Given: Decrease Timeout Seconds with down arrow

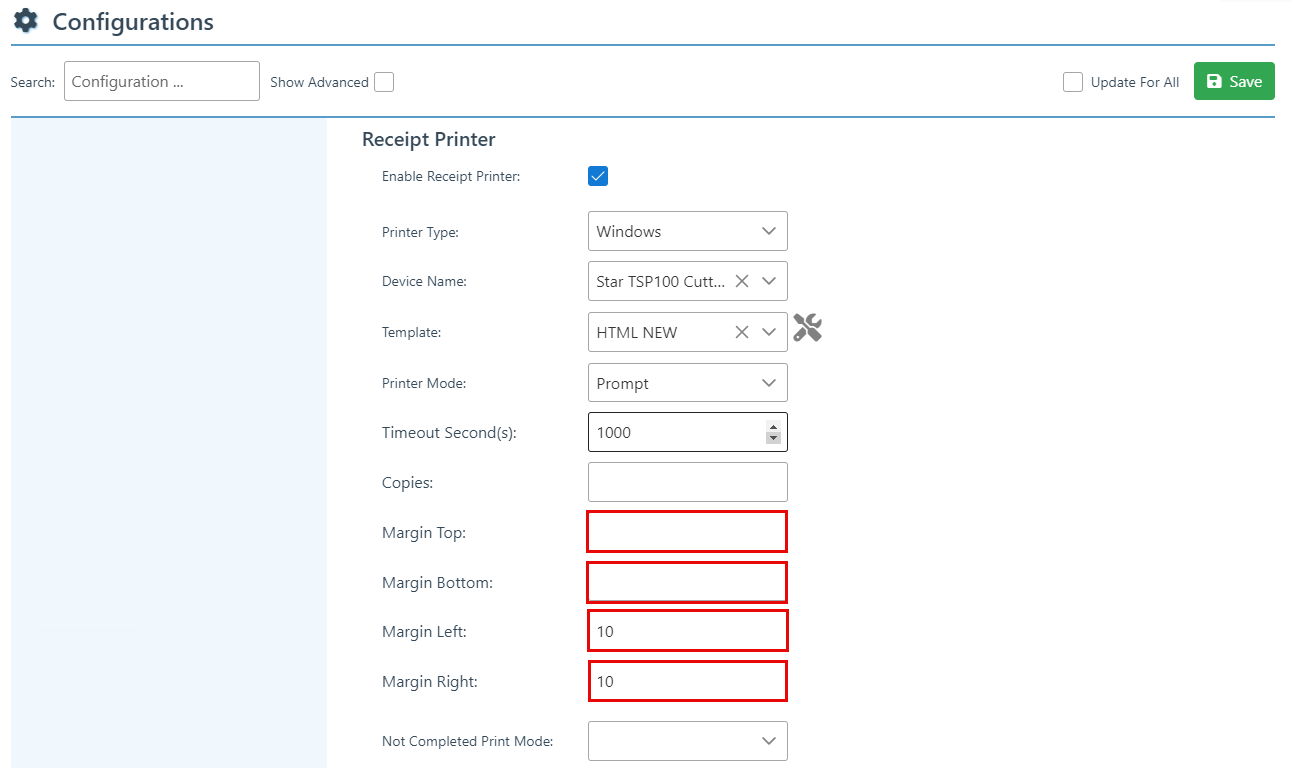Looking at the screenshot, I should (x=773, y=438).
